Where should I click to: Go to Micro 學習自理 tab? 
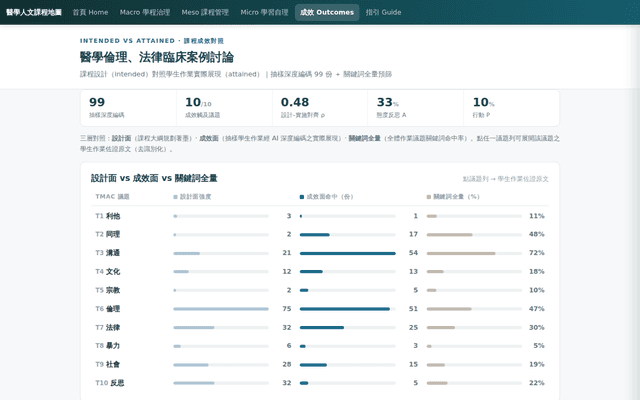point(264,12)
